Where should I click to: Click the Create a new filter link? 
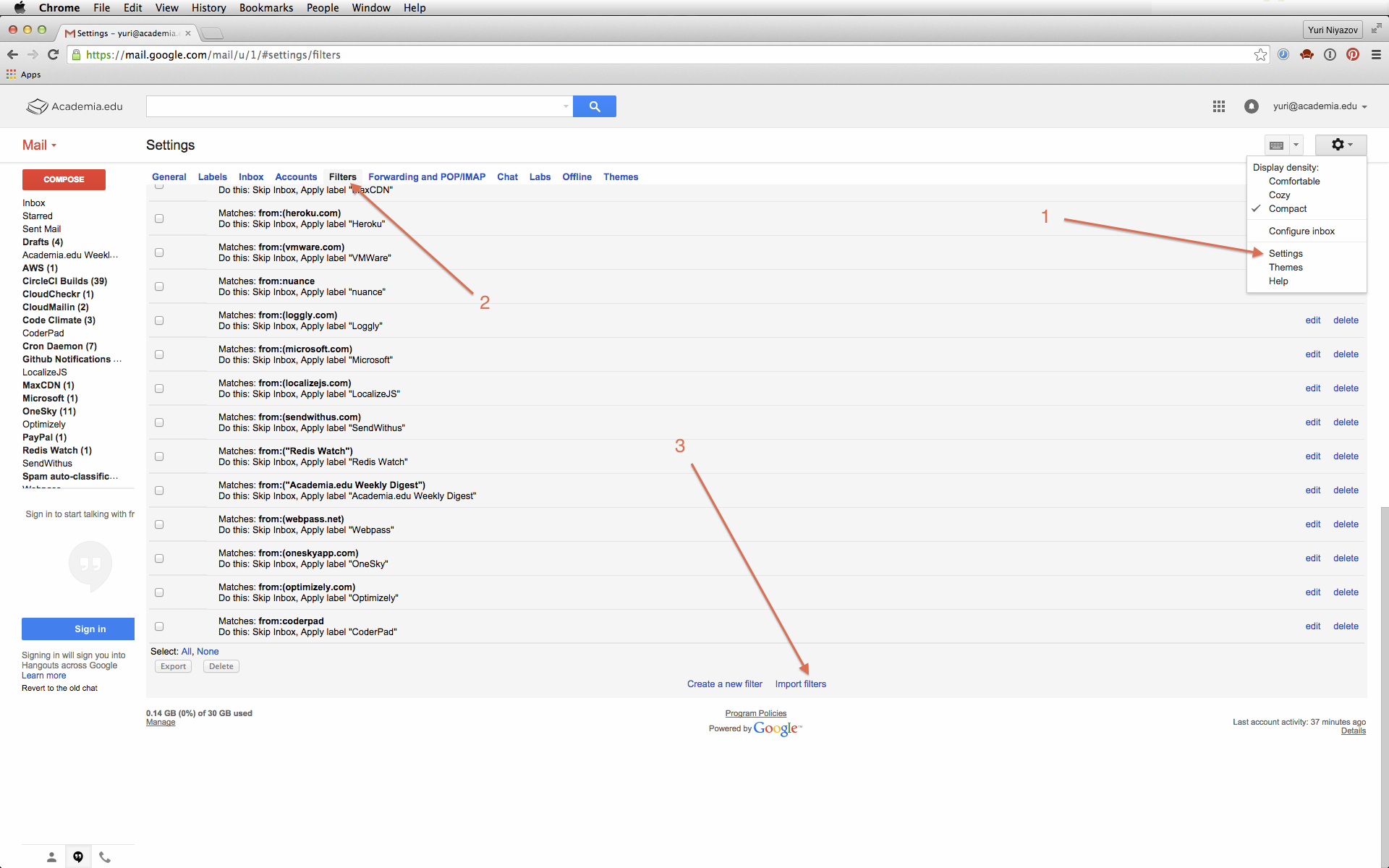[724, 684]
